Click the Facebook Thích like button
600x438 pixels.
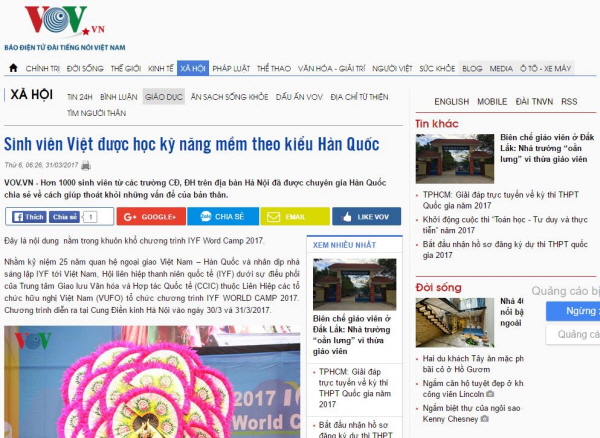point(29,217)
